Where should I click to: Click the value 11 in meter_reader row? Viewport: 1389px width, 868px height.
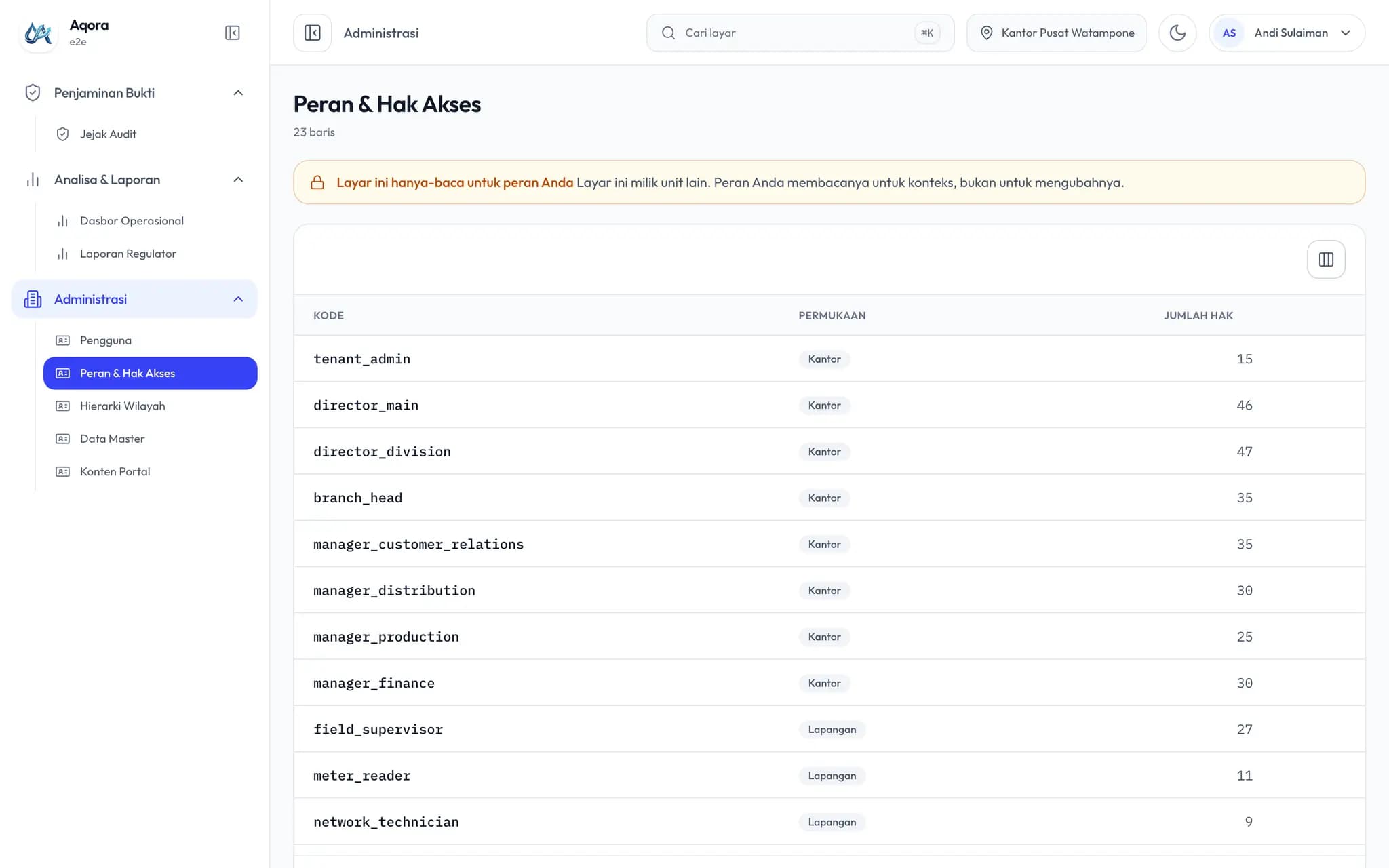pyautogui.click(x=1245, y=776)
